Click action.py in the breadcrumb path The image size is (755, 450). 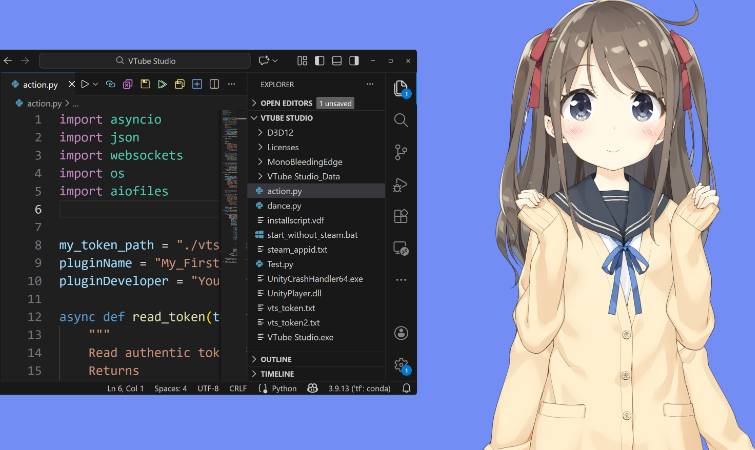43,103
